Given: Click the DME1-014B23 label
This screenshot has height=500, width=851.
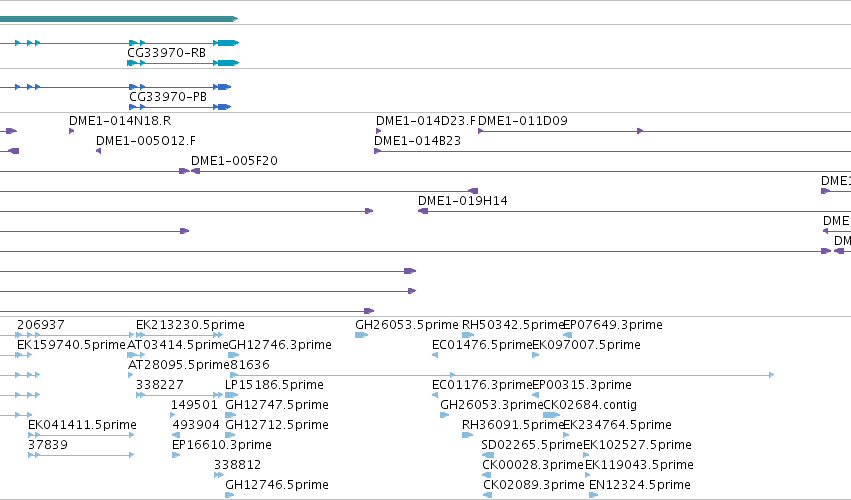Looking at the screenshot, I should coord(417,141).
